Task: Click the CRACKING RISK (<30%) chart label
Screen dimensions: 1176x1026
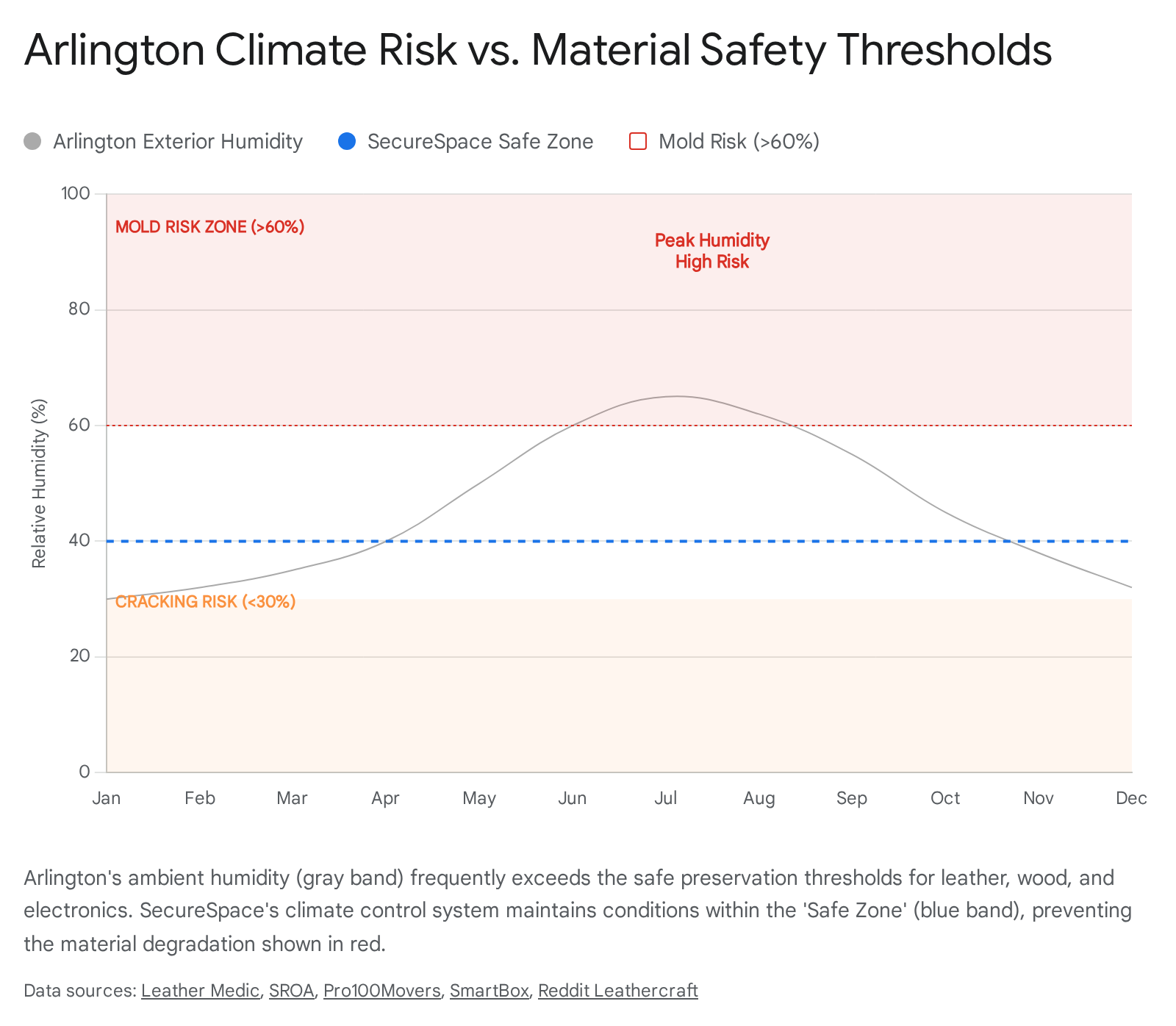Action: (205, 602)
